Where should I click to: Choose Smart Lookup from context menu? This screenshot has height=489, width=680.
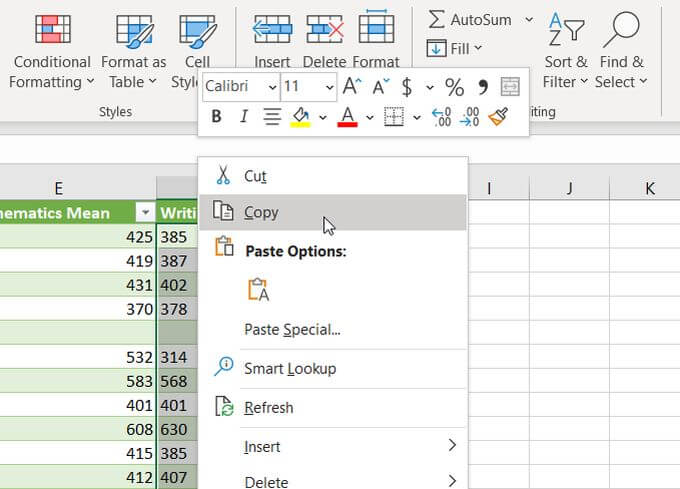tap(333, 368)
